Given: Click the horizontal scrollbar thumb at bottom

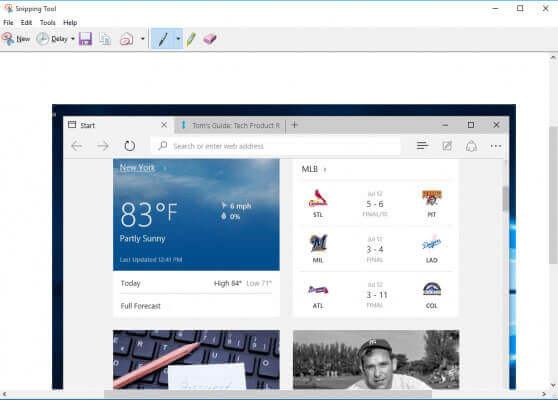Looking at the screenshot, I should [268, 394].
